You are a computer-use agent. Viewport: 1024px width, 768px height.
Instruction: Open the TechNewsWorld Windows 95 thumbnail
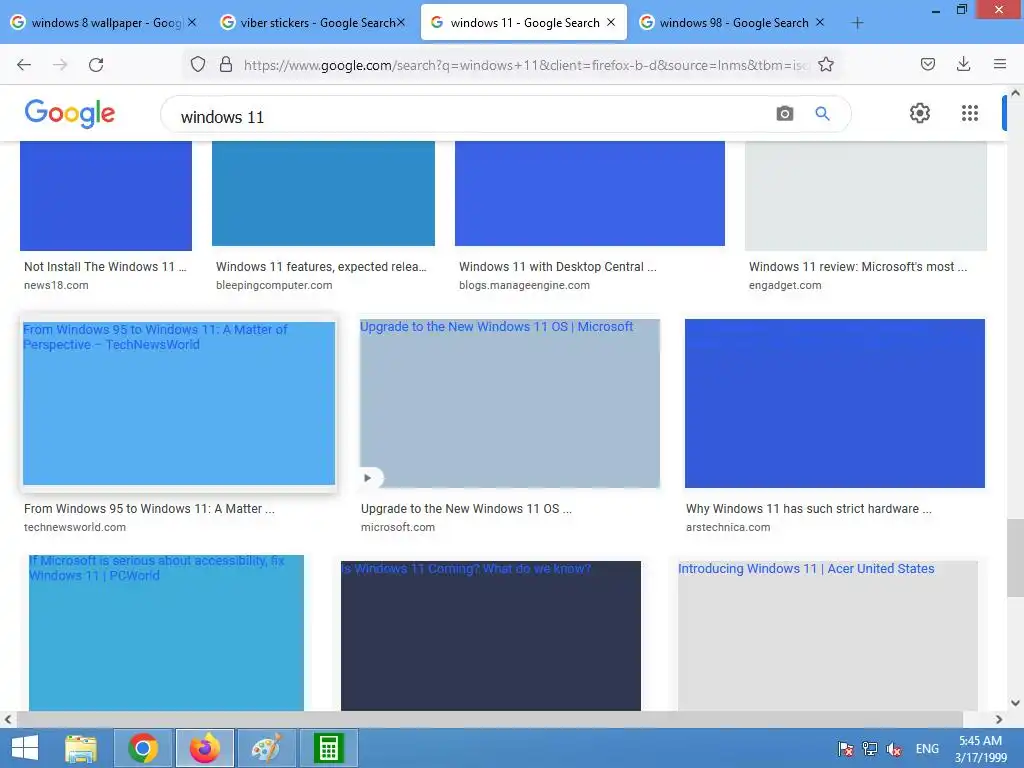pos(179,403)
